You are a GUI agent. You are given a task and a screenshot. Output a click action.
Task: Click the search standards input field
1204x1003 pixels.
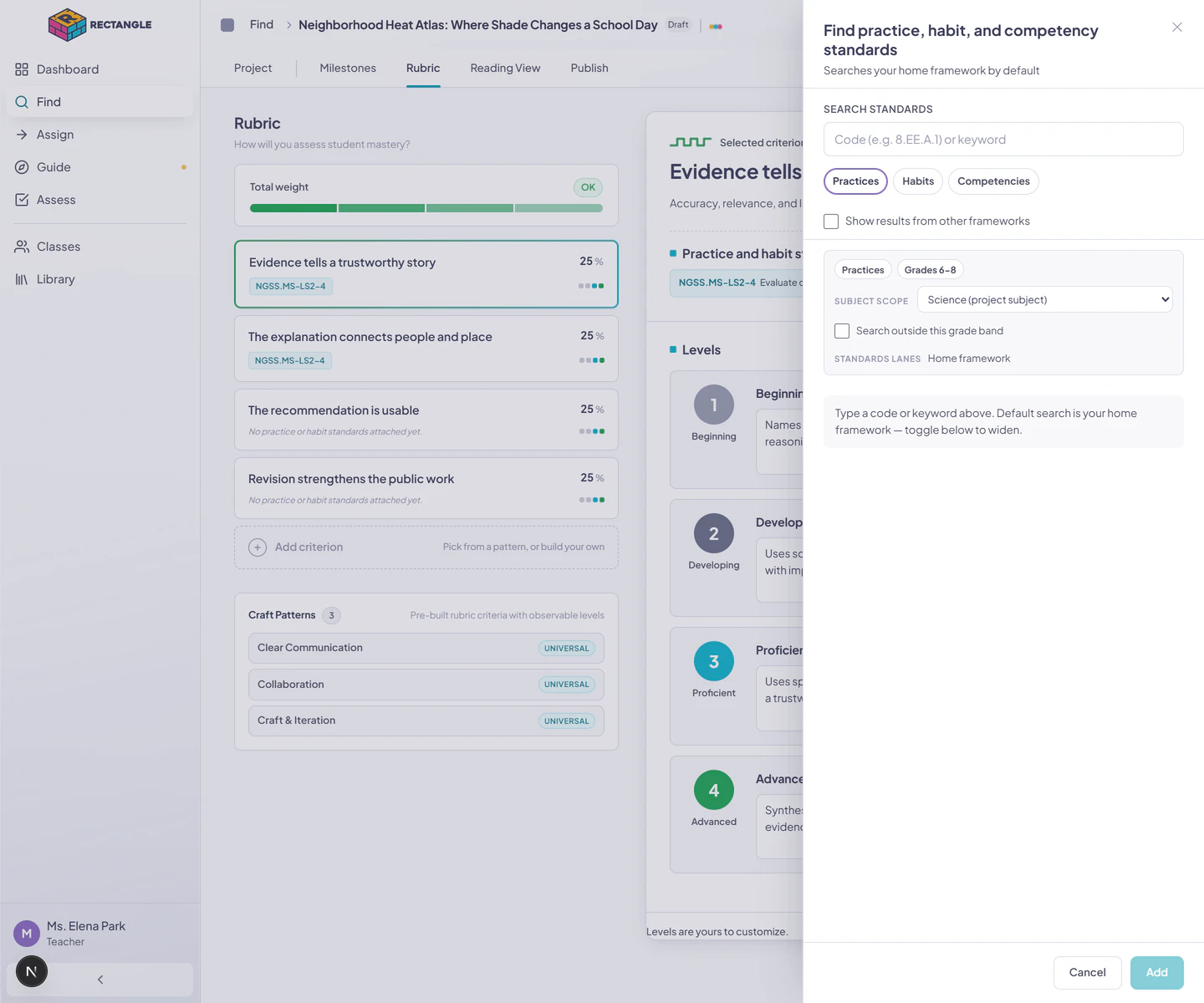[1003, 140]
